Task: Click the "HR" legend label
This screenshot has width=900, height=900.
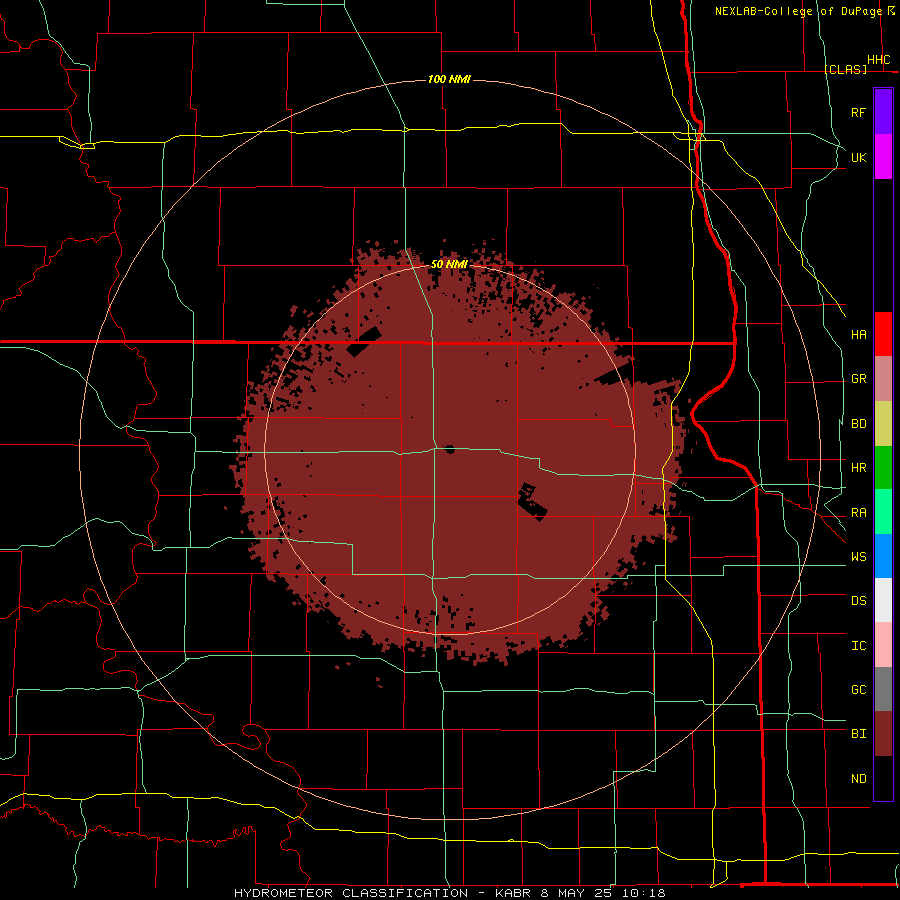Action: point(859,468)
